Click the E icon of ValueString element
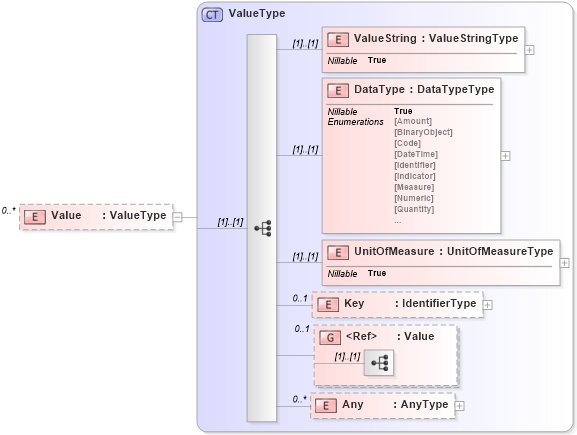 (338, 40)
